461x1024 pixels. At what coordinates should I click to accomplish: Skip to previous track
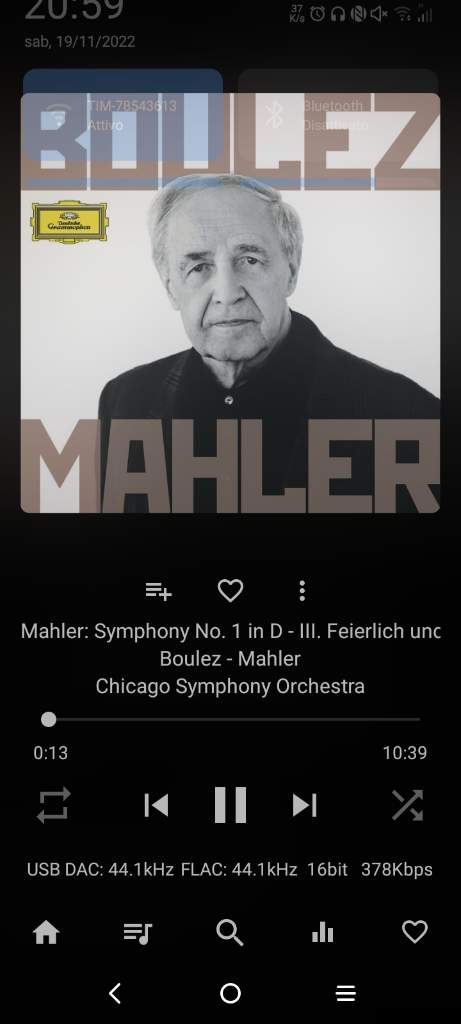click(x=156, y=805)
